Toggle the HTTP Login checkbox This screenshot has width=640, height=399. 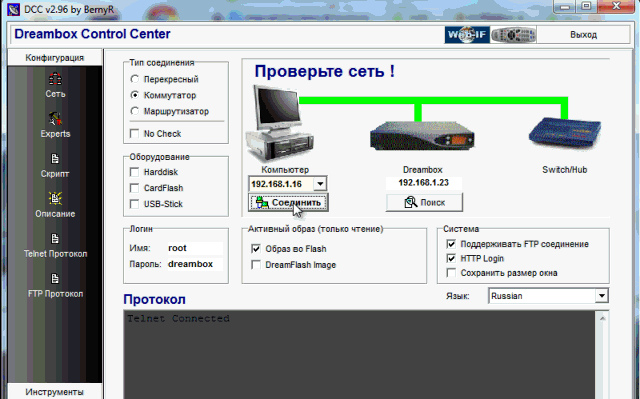pos(451,258)
